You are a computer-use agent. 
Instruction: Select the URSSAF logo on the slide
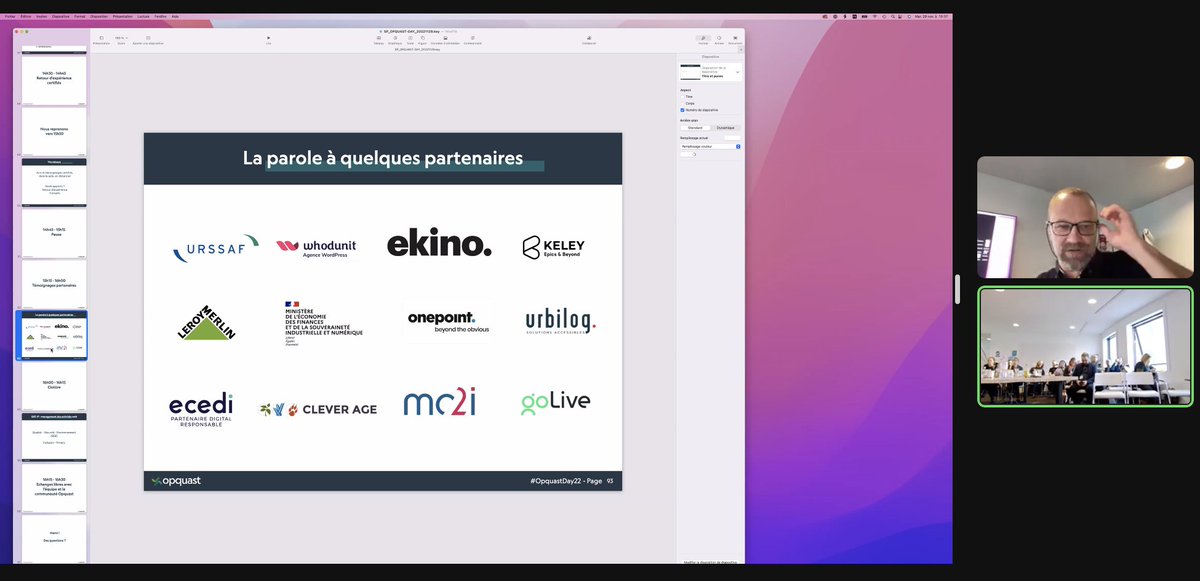[x=215, y=249]
